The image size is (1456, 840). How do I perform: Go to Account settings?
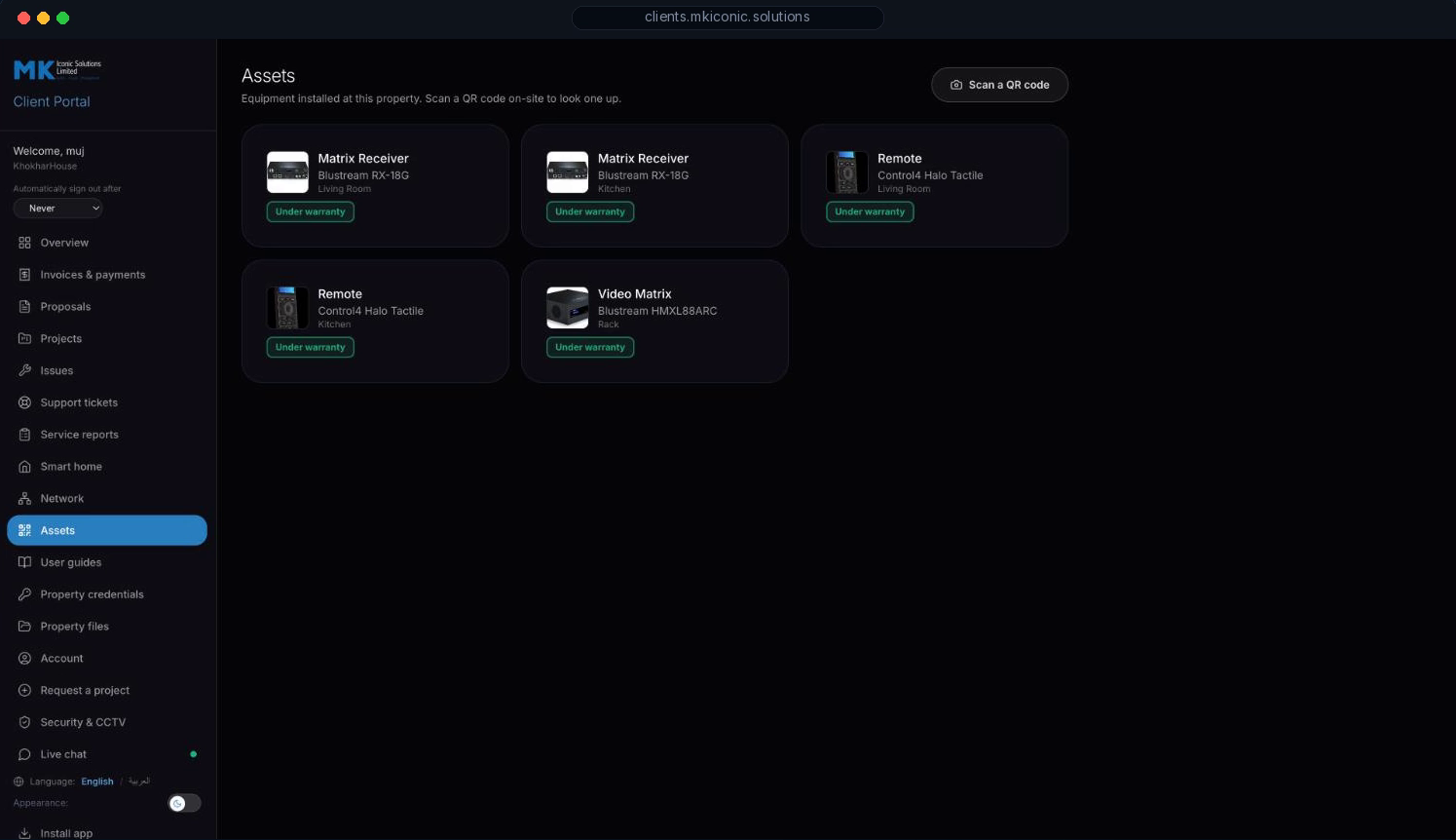[107, 659]
